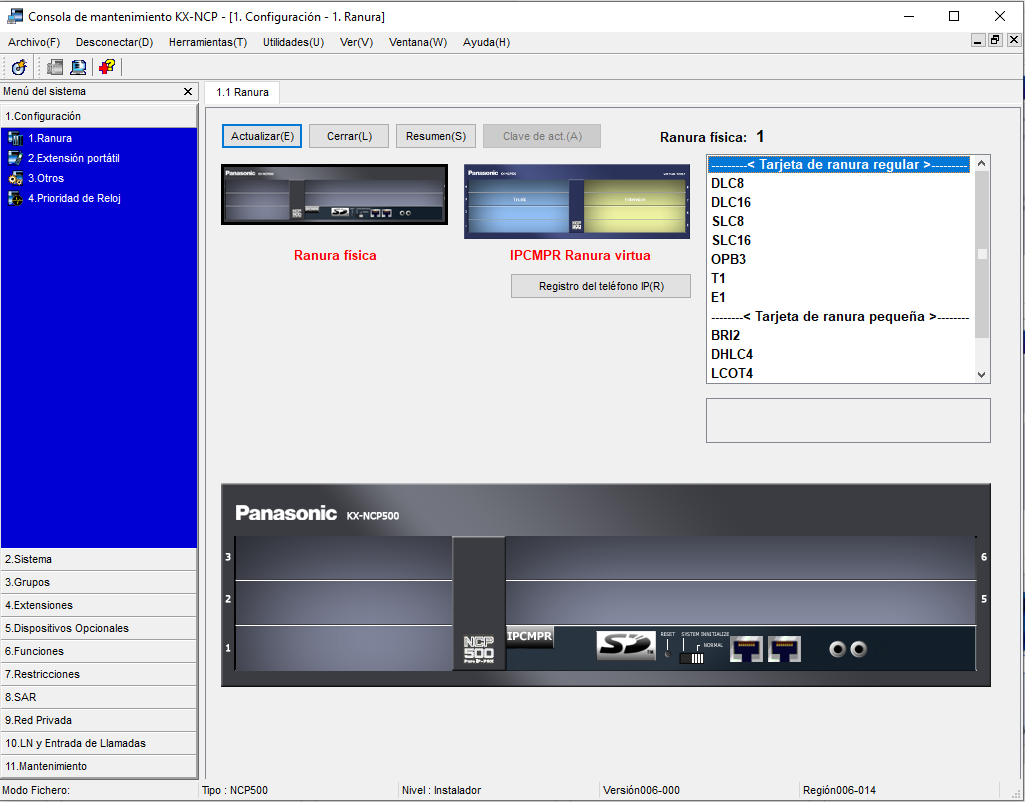
Task: Close the Menú del sistema panel
Action: pyautogui.click(x=188, y=92)
